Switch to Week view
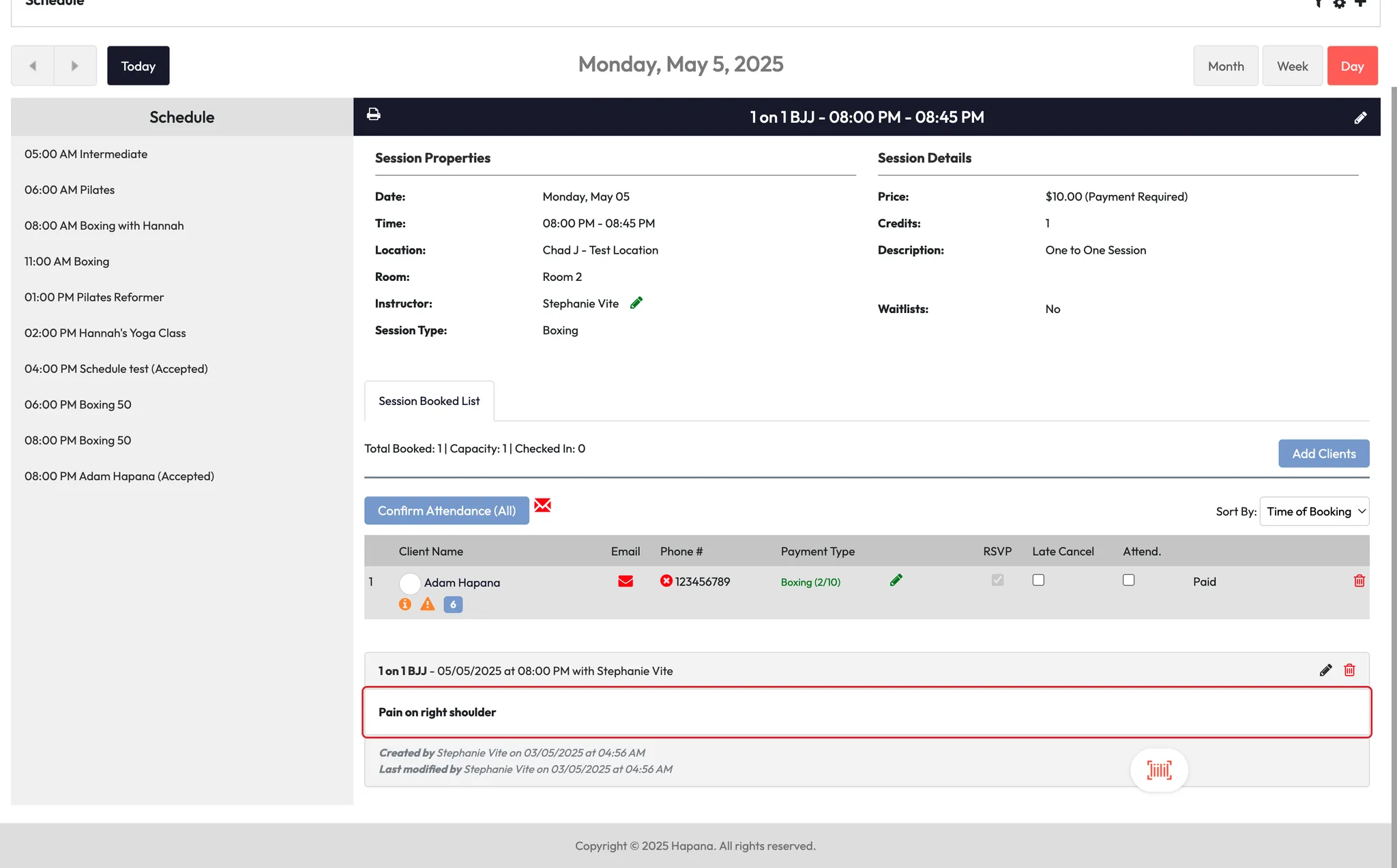This screenshot has width=1397, height=868. (1292, 66)
